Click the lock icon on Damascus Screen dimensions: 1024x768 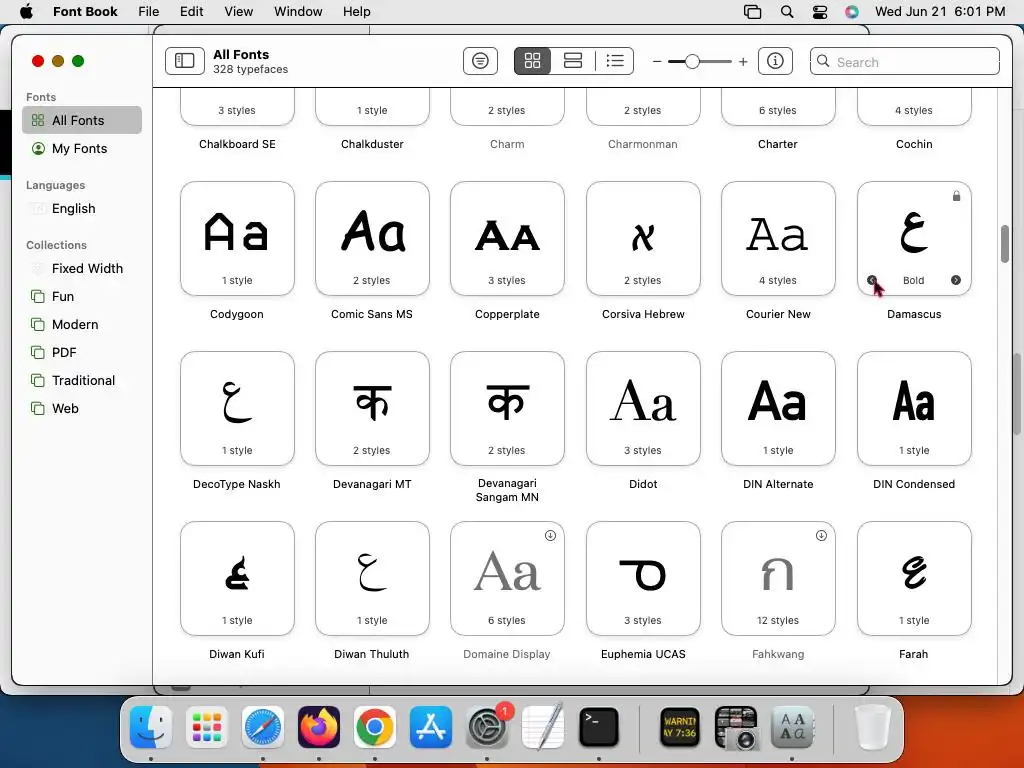tap(956, 196)
